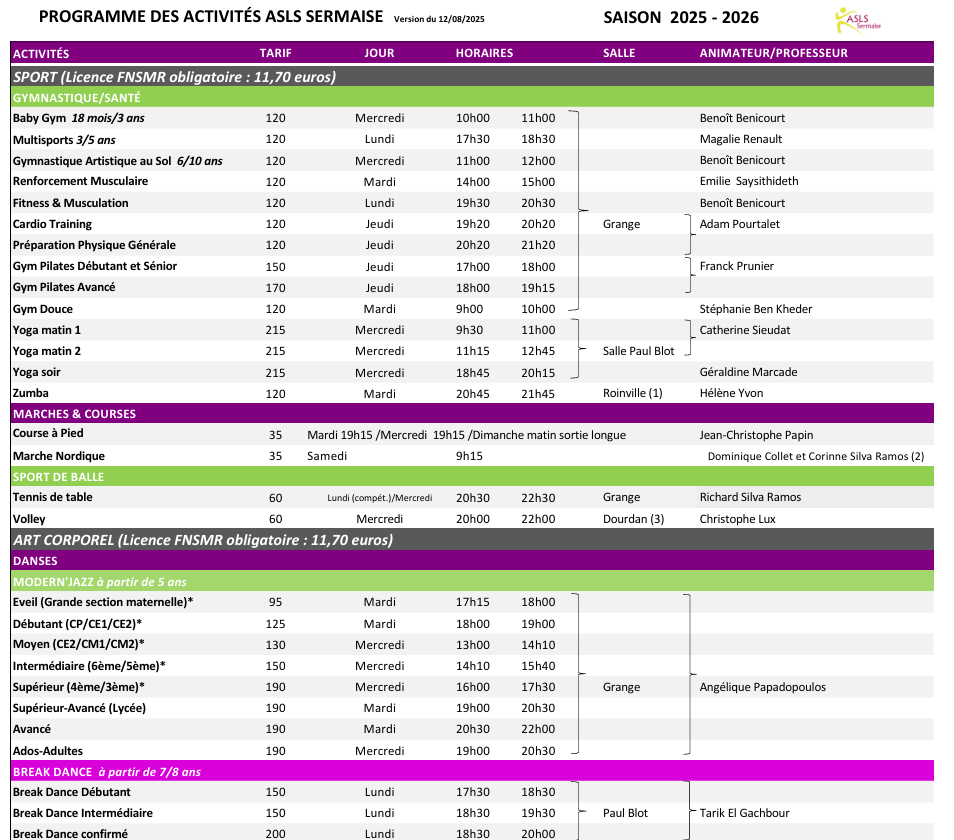The image size is (954, 840).
Task: Select 'Gymnastique Artistique au Sol' activity
Action: click(117, 161)
